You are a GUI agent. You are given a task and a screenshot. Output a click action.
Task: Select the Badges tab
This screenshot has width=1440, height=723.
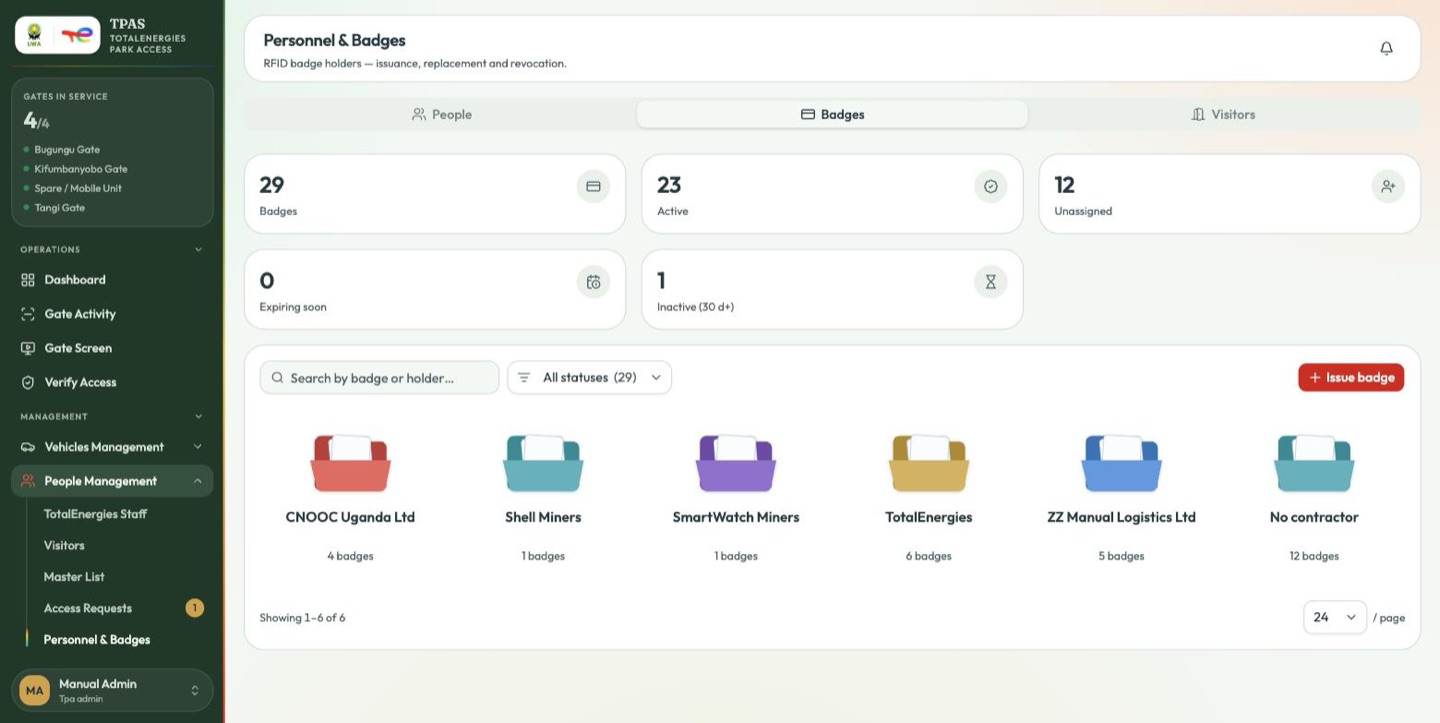(x=832, y=114)
